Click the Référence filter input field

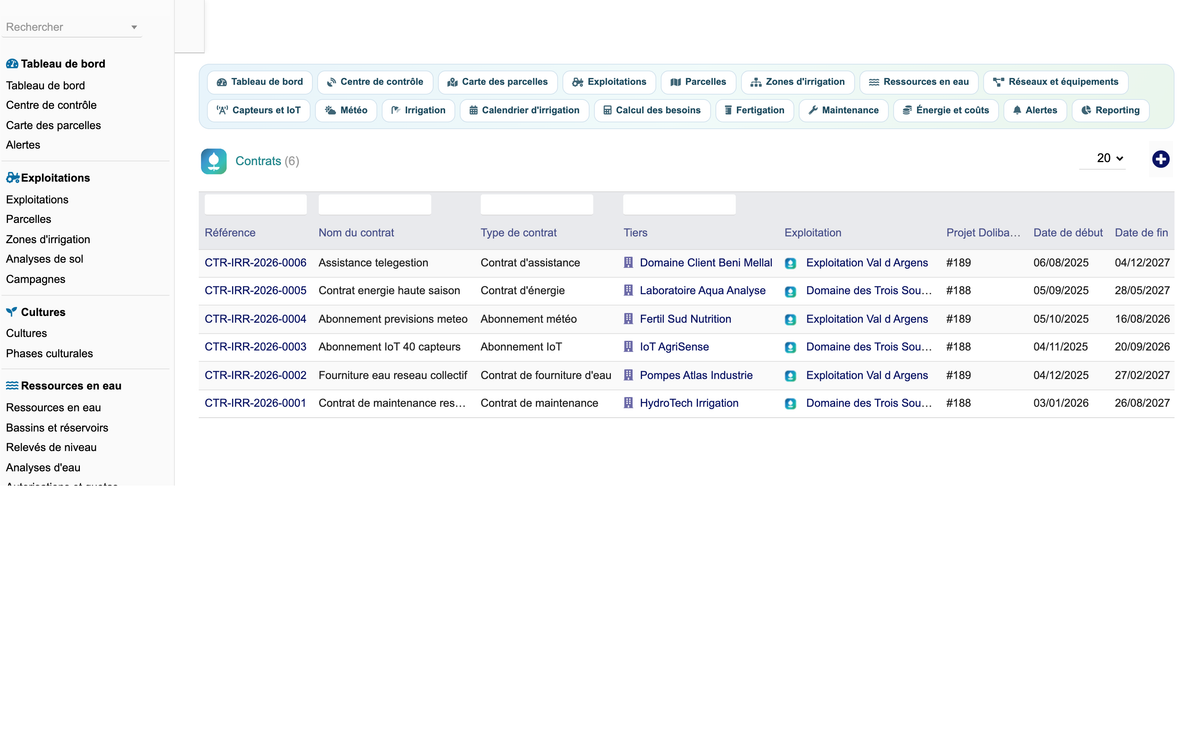coord(256,204)
